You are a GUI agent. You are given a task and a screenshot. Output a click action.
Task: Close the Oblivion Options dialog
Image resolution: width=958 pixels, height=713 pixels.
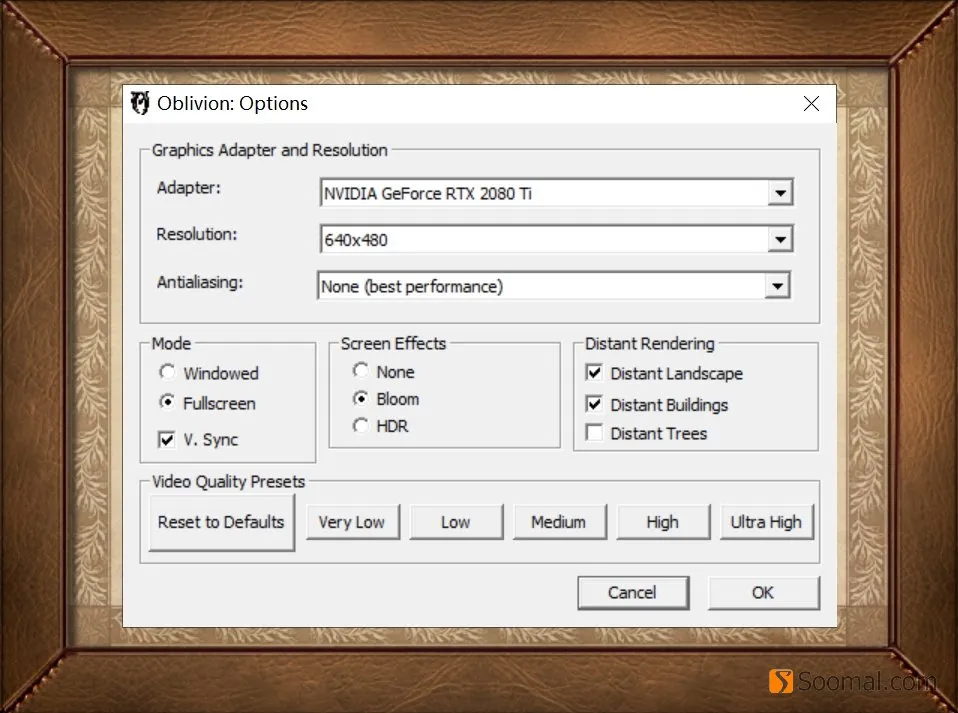pyautogui.click(x=811, y=104)
